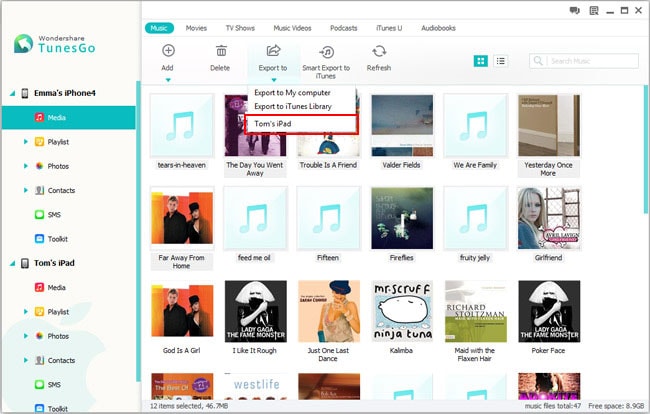Open Photos under Tom's iPad
Screen dimensions: 650x414
pyautogui.click(x=58, y=336)
